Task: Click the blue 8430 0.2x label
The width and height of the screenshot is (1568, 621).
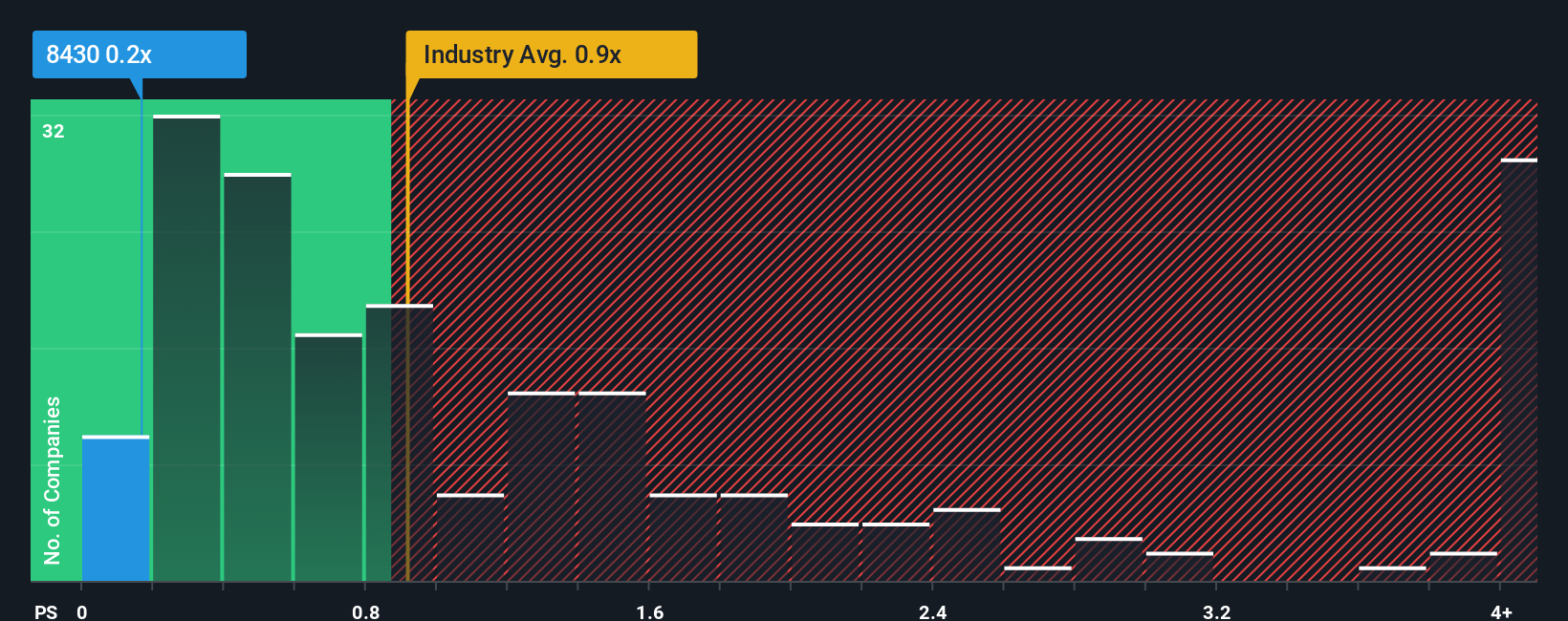Action: point(139,54)
